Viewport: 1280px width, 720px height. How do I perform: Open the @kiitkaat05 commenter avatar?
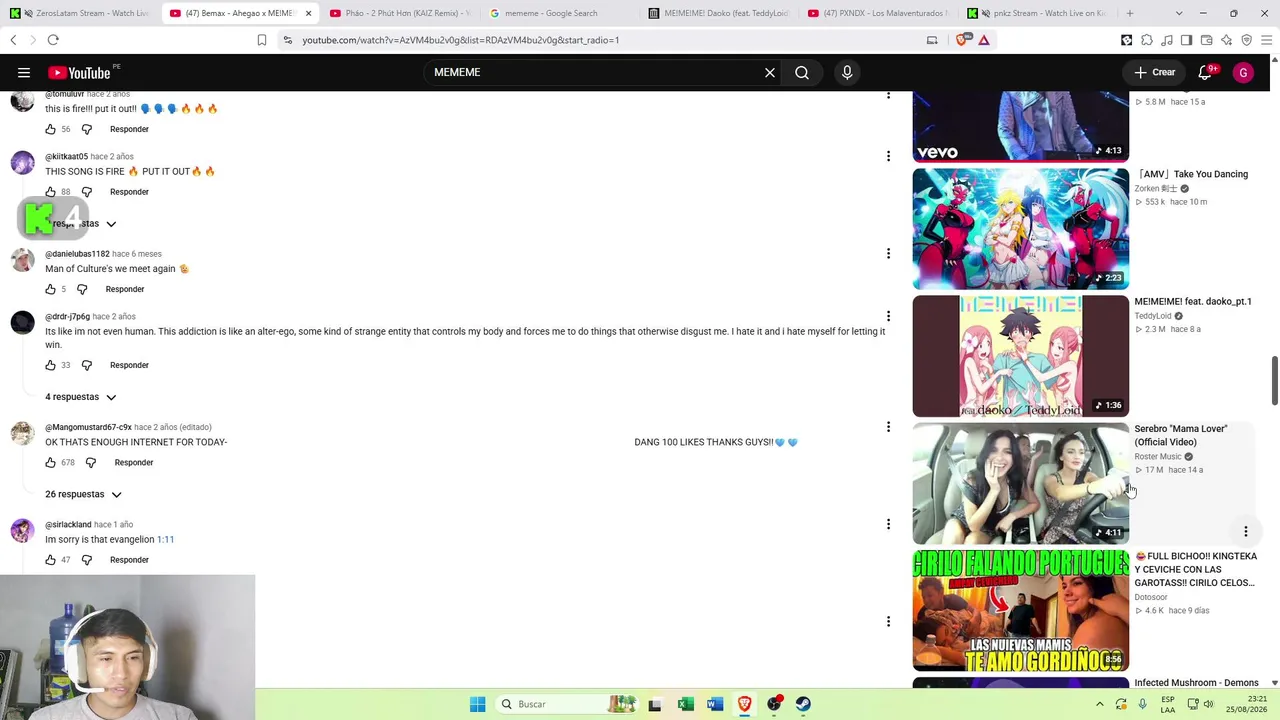22,164
